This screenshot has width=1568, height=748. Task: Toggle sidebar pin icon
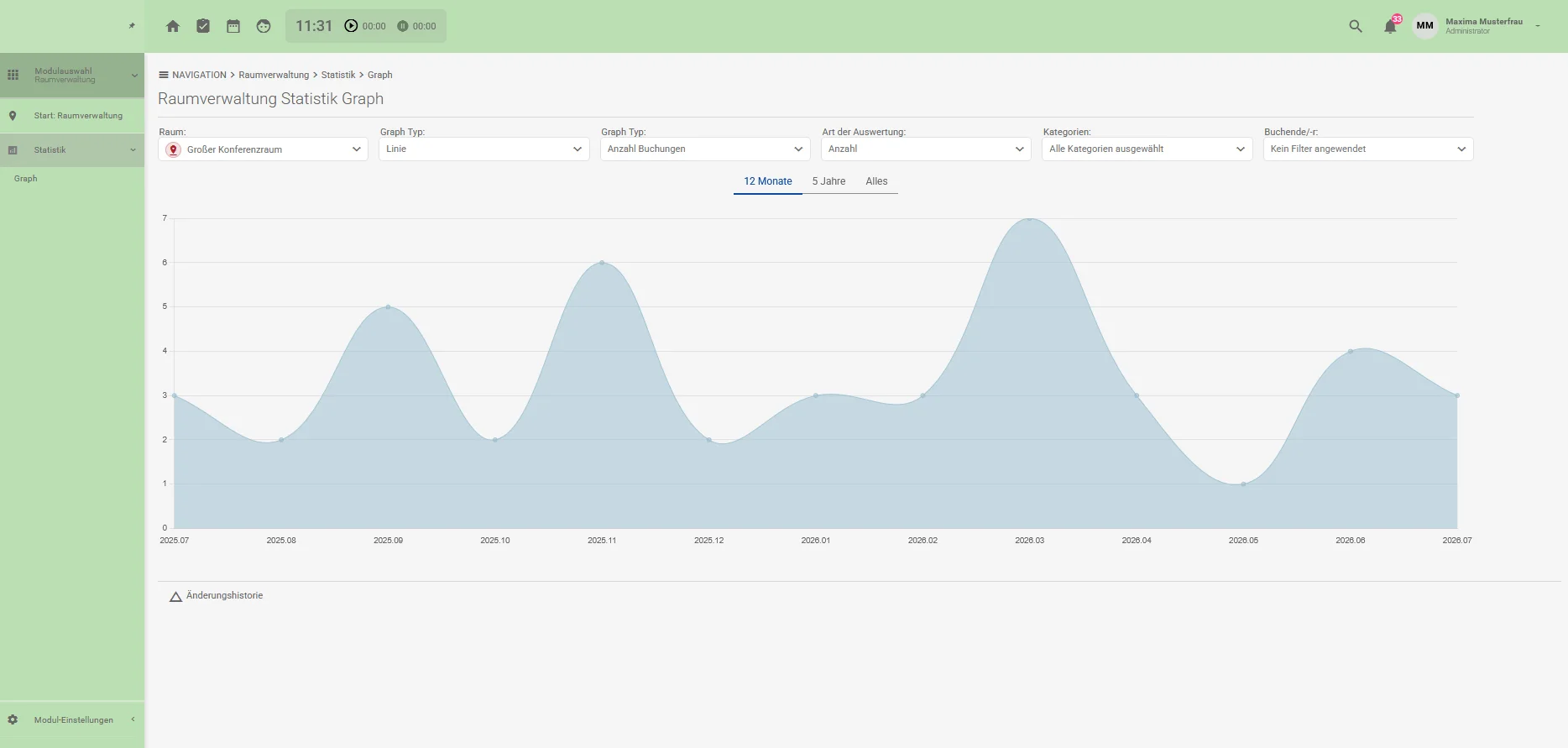pos(132,26)
